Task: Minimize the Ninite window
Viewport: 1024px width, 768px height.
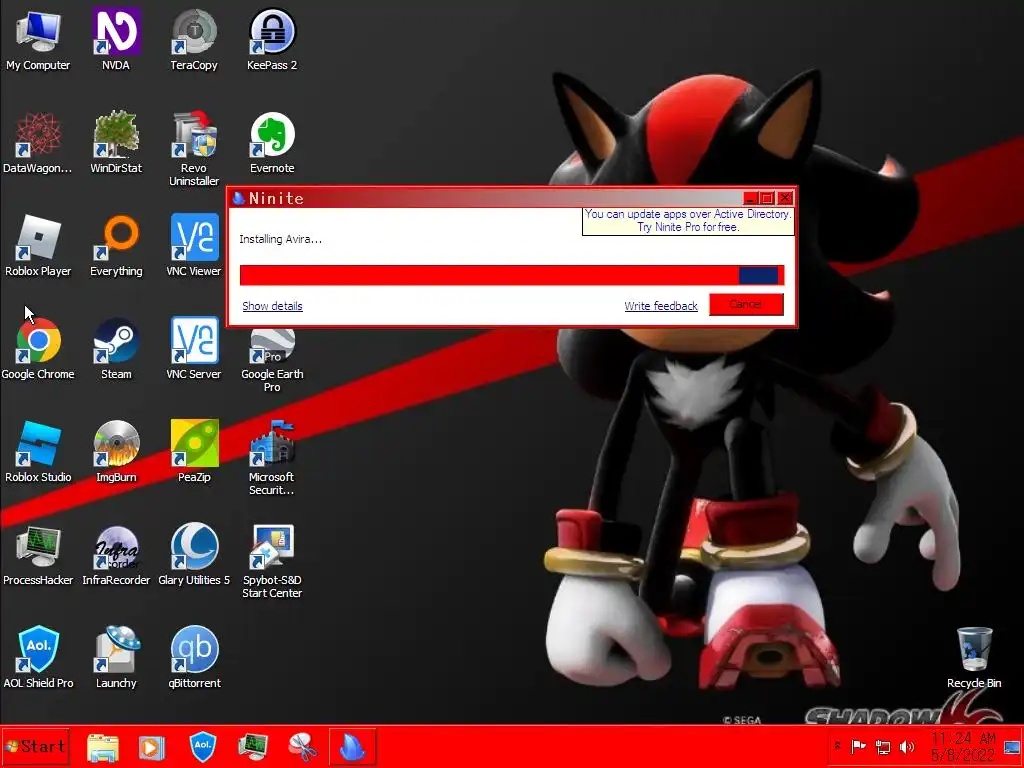Action: pos(750,198)
